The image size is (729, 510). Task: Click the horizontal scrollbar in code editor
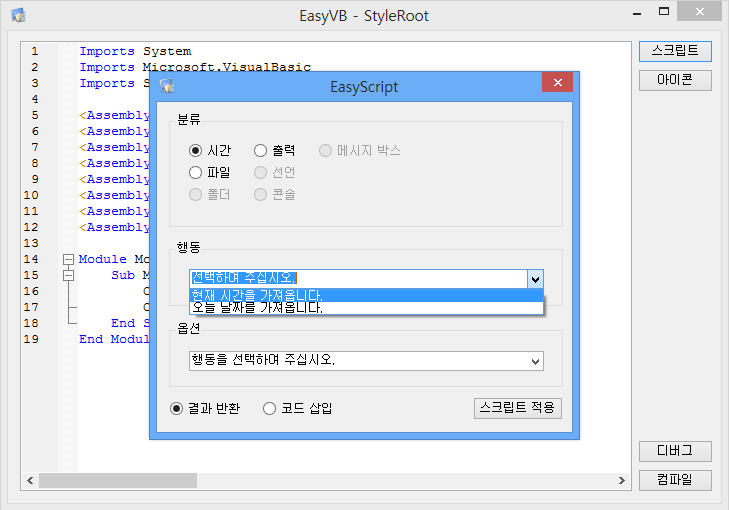pos(300,481)
